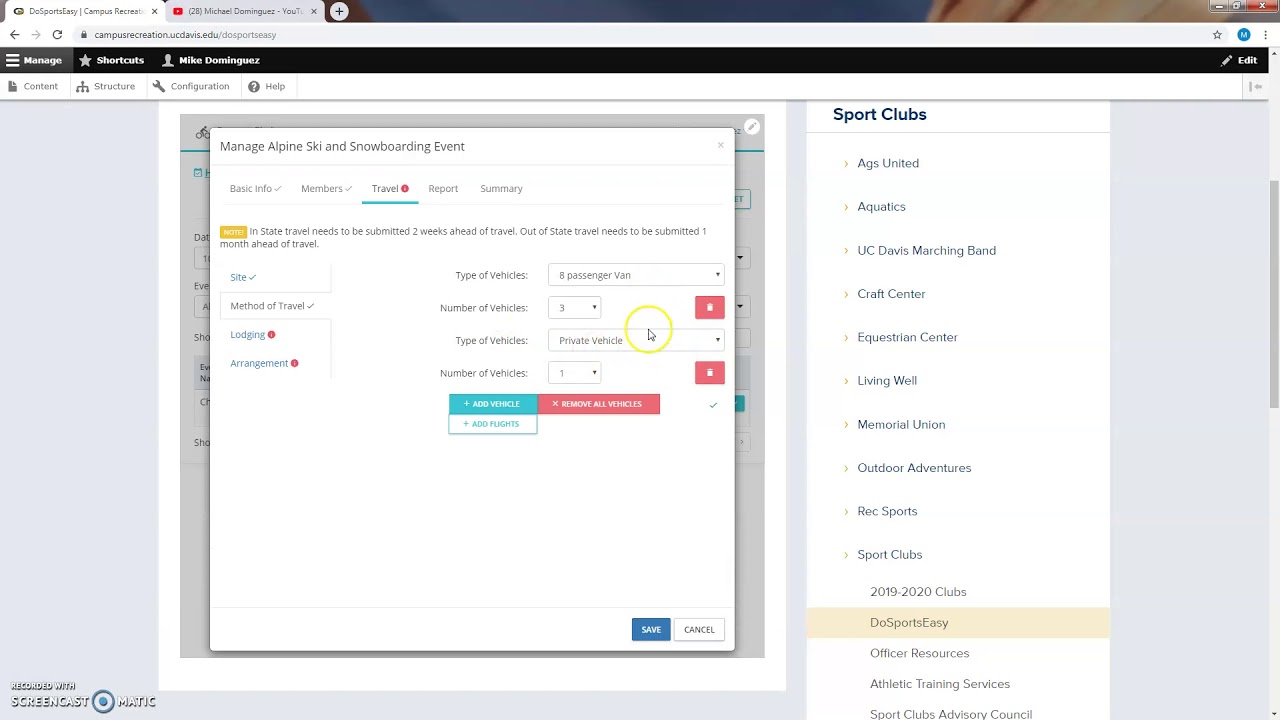Viewport: 1280px width, 720px height.
Task: Open the Lodging travel section
Action: pos(252,335)
